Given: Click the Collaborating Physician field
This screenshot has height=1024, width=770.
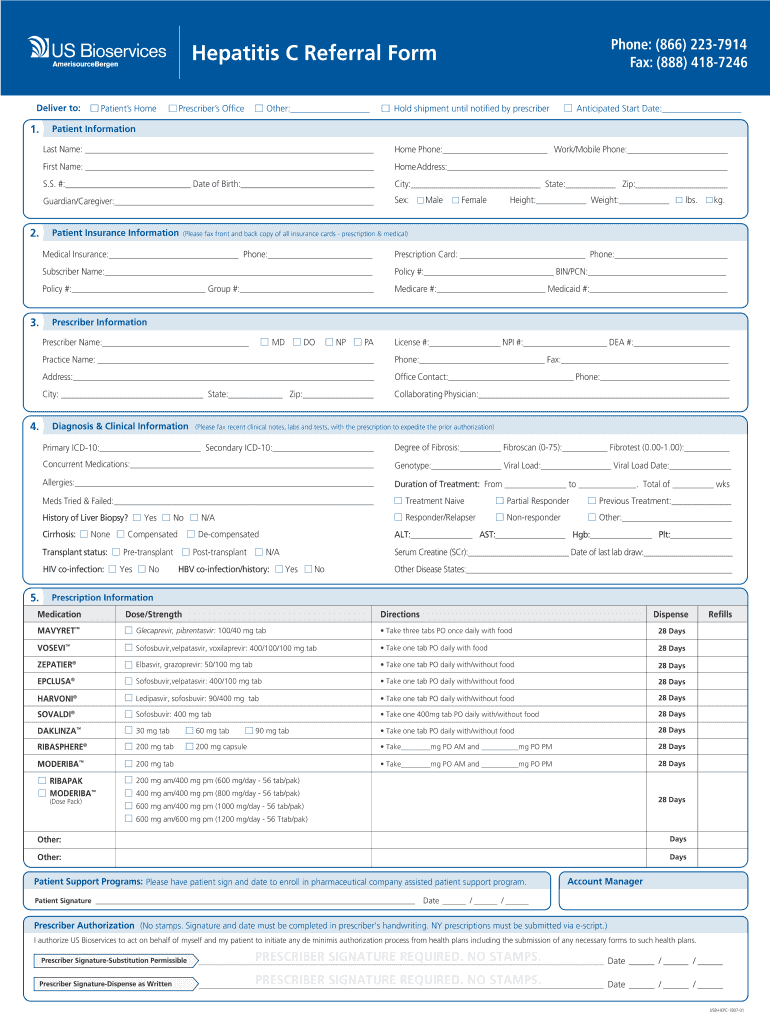Looking at the screenshot, I should [604, 394].
